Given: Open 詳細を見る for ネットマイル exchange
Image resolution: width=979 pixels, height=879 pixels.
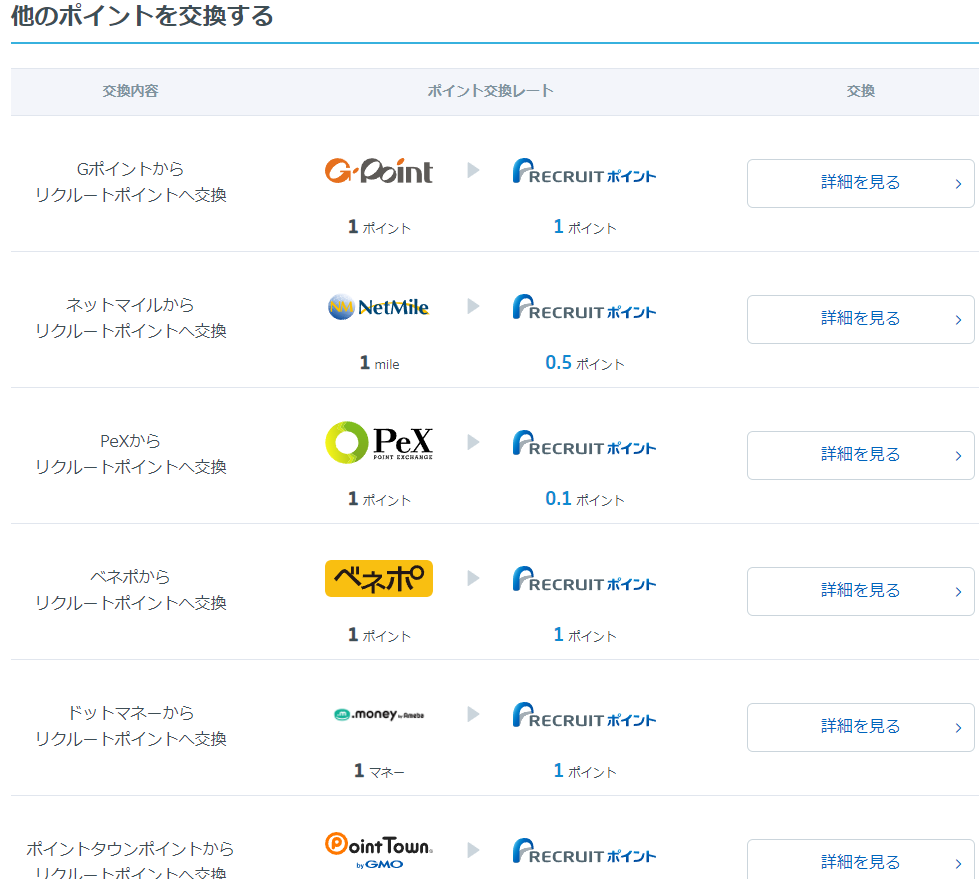Looking at the screenshot, I should tap(860, 319).
